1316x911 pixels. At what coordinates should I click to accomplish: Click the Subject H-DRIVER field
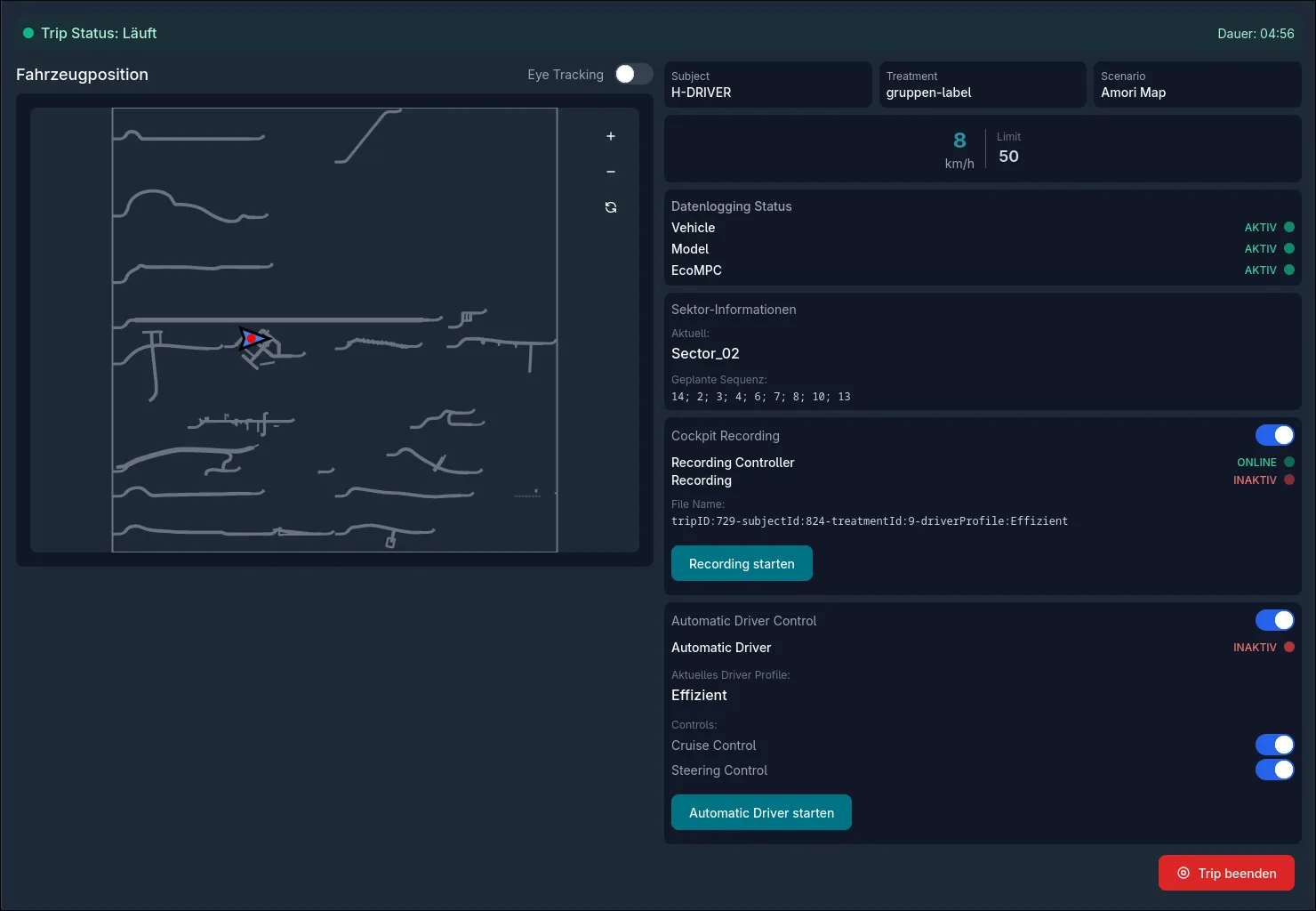tap(768, 85)
